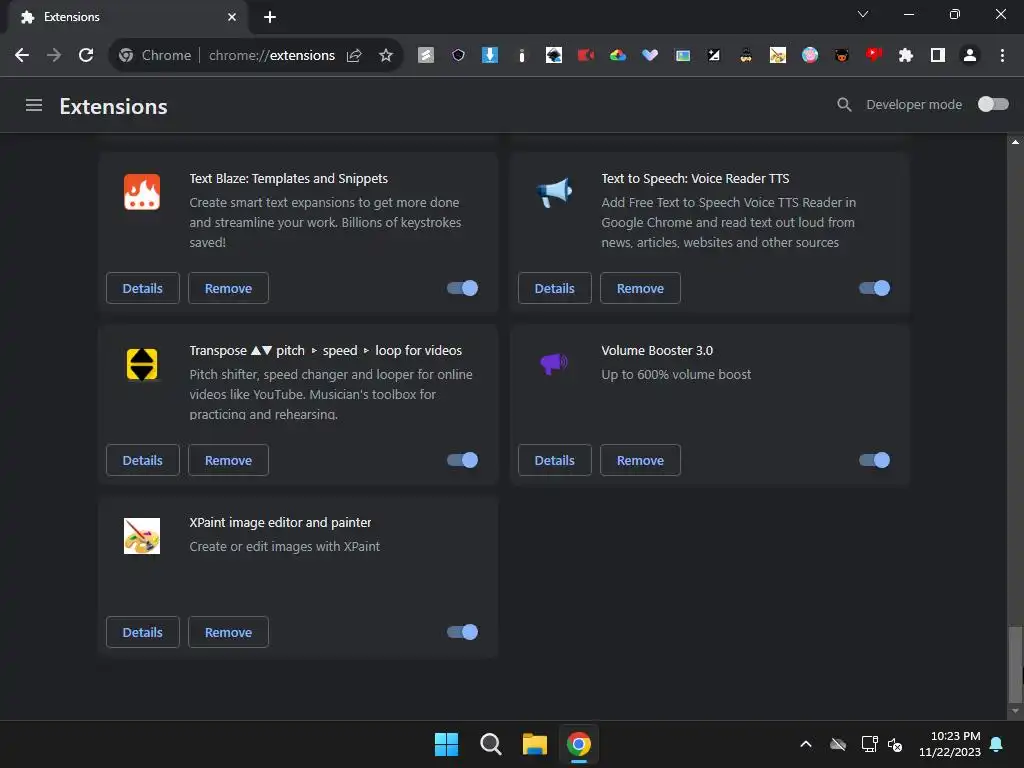The image size is (1024, 768).
Task: Click the colorful cloud extension icon
Action: 618,55
